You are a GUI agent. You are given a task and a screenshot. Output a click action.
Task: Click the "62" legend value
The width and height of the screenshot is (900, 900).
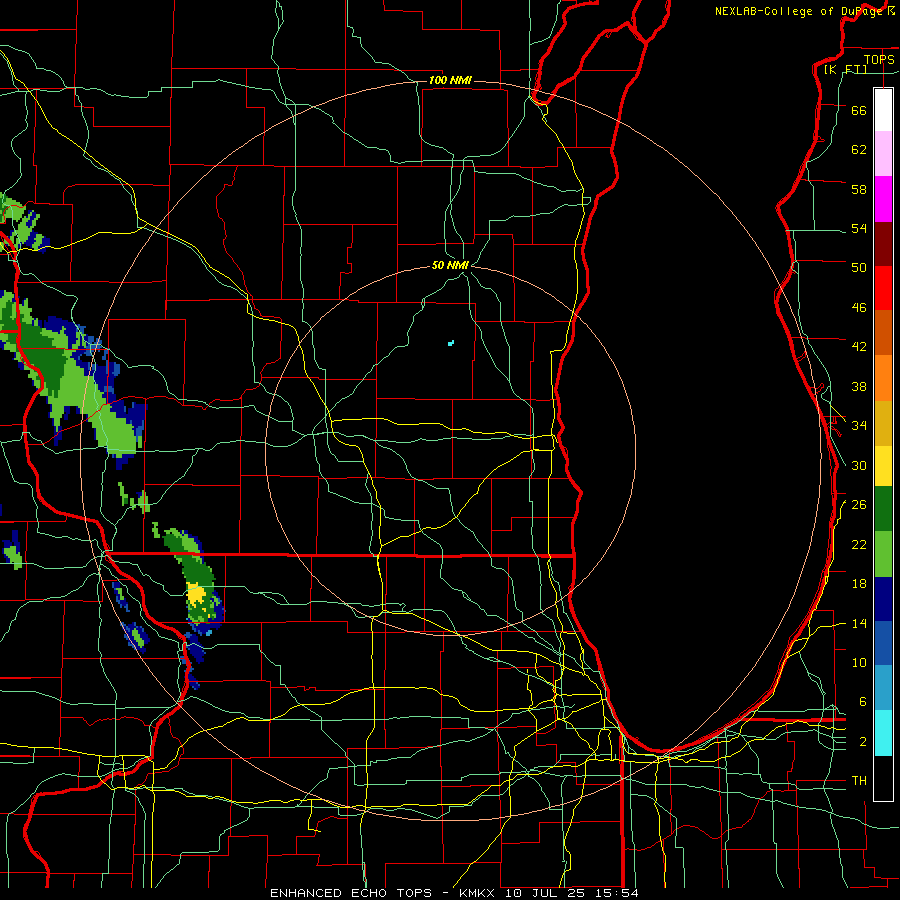859,150
